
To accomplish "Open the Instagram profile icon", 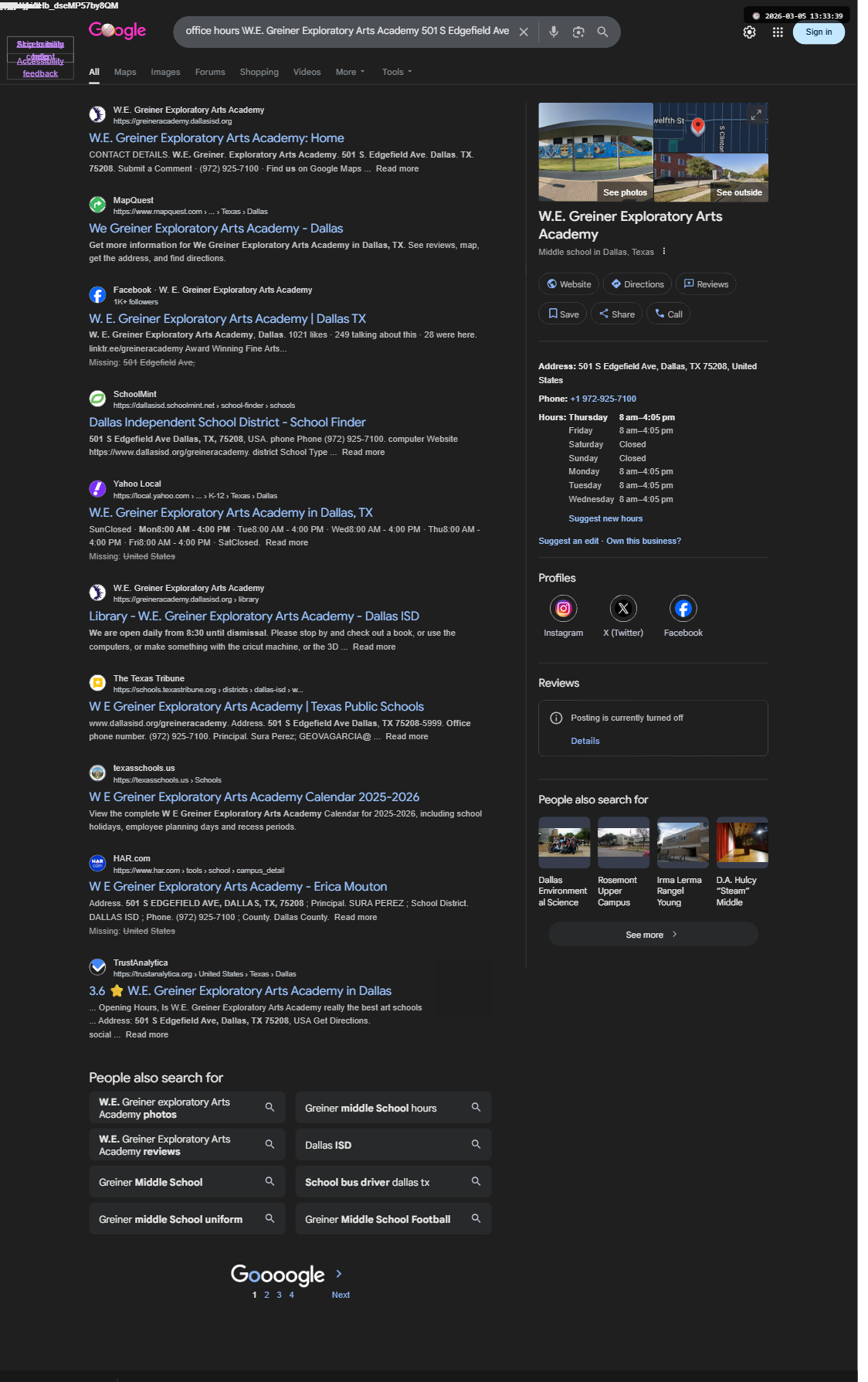I will click(564, 609).
